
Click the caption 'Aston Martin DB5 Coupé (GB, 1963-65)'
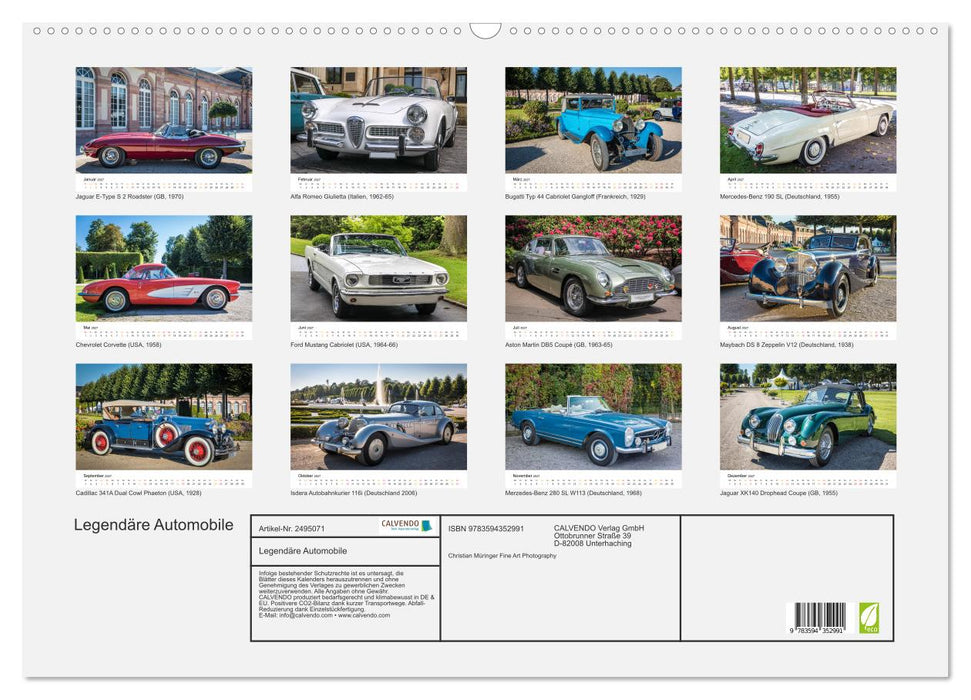[x=559, y=344]
